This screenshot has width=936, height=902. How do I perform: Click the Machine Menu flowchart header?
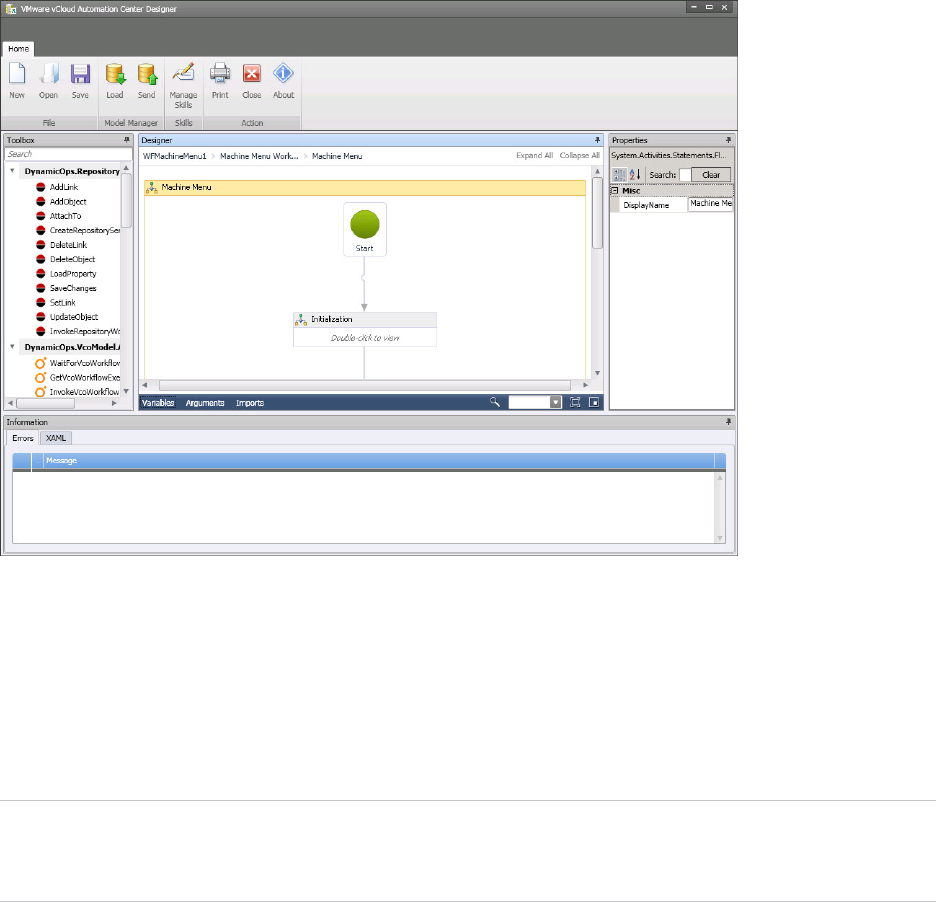pos(365,187)
